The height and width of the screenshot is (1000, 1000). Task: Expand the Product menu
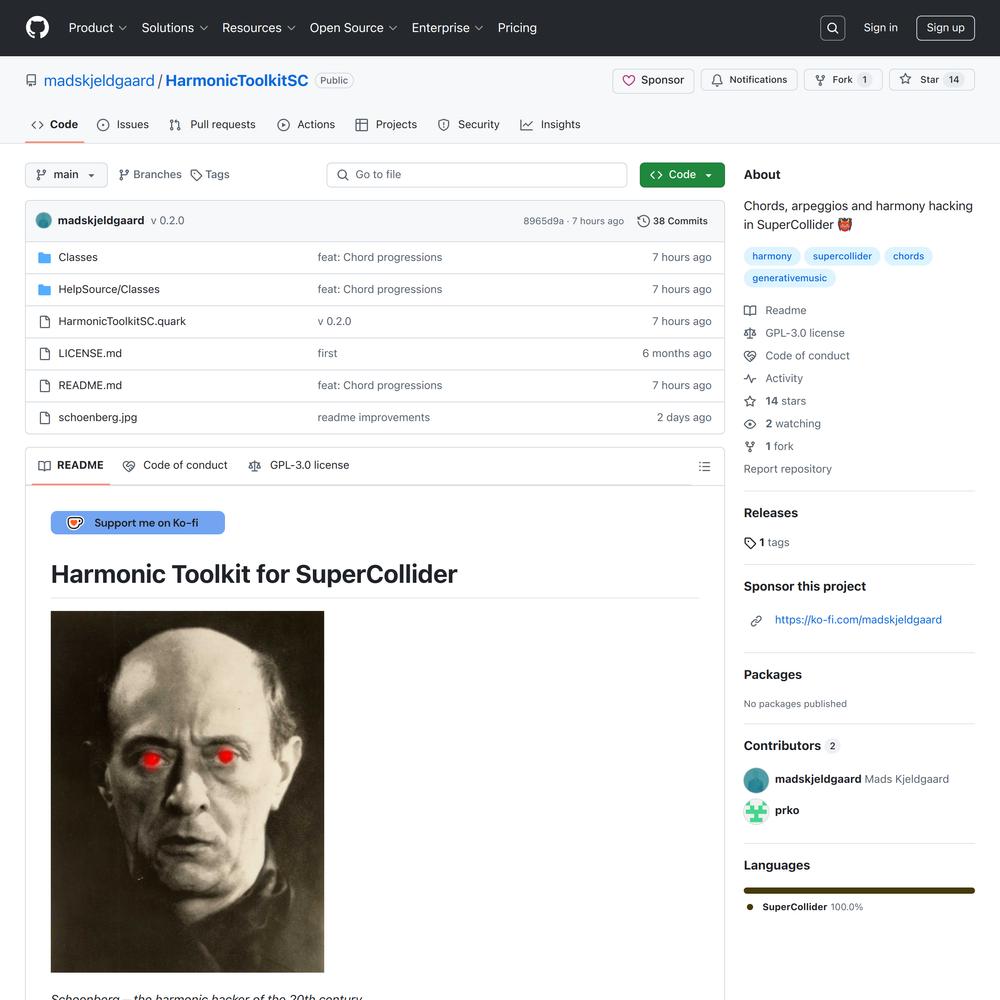click(x=98, y=28)
